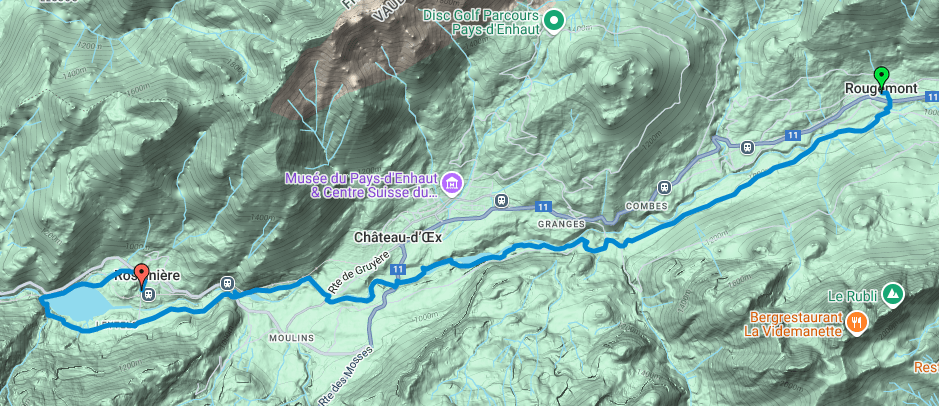This screenshot has width=939, height=406.
Task: Click the MOULINS village label
Action: [292, 338]
